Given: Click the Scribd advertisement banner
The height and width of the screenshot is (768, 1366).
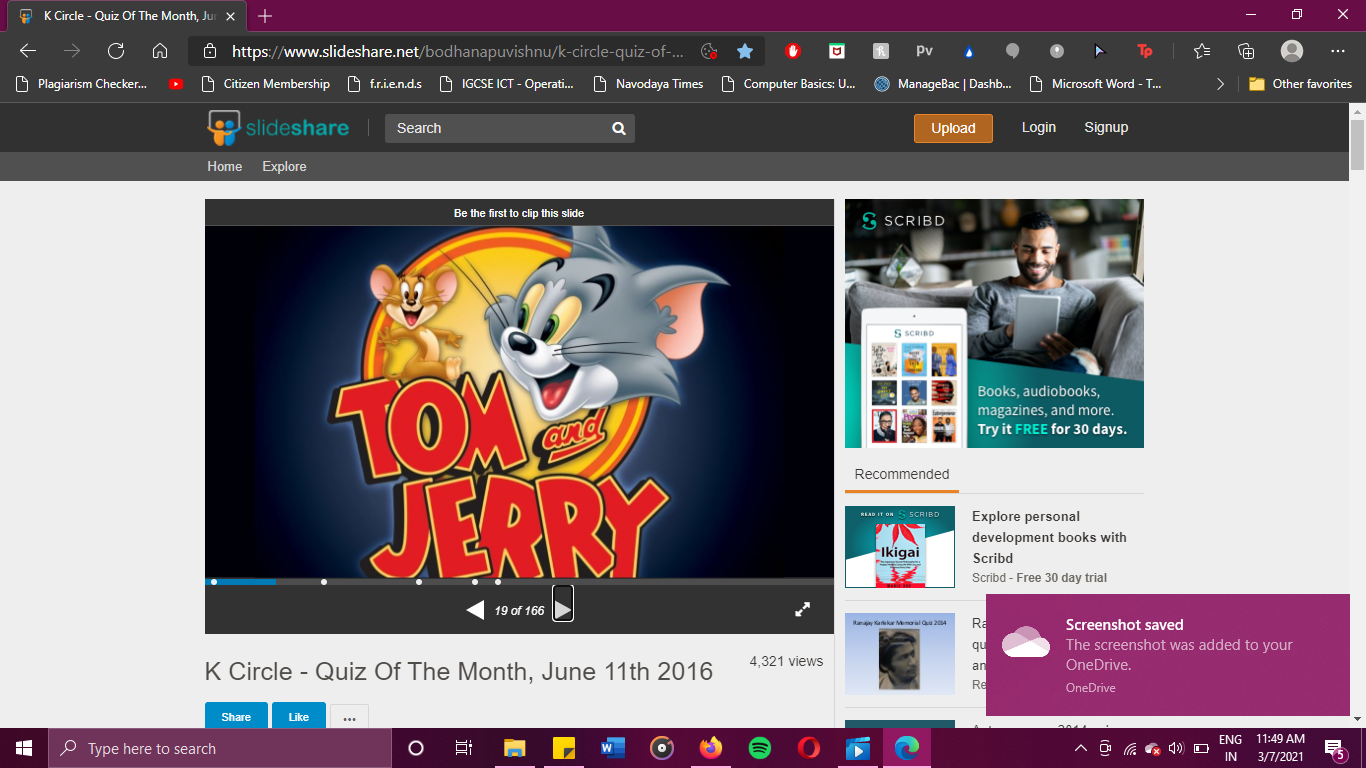Looking at the screenshot, I should click(x=994, y=323).
